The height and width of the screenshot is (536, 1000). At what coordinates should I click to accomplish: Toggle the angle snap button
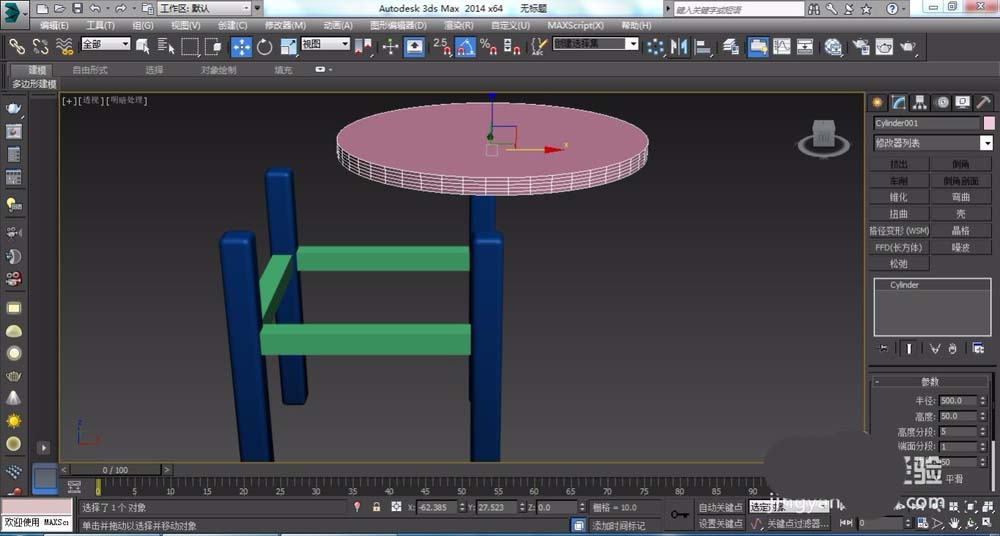click(465, 46)
